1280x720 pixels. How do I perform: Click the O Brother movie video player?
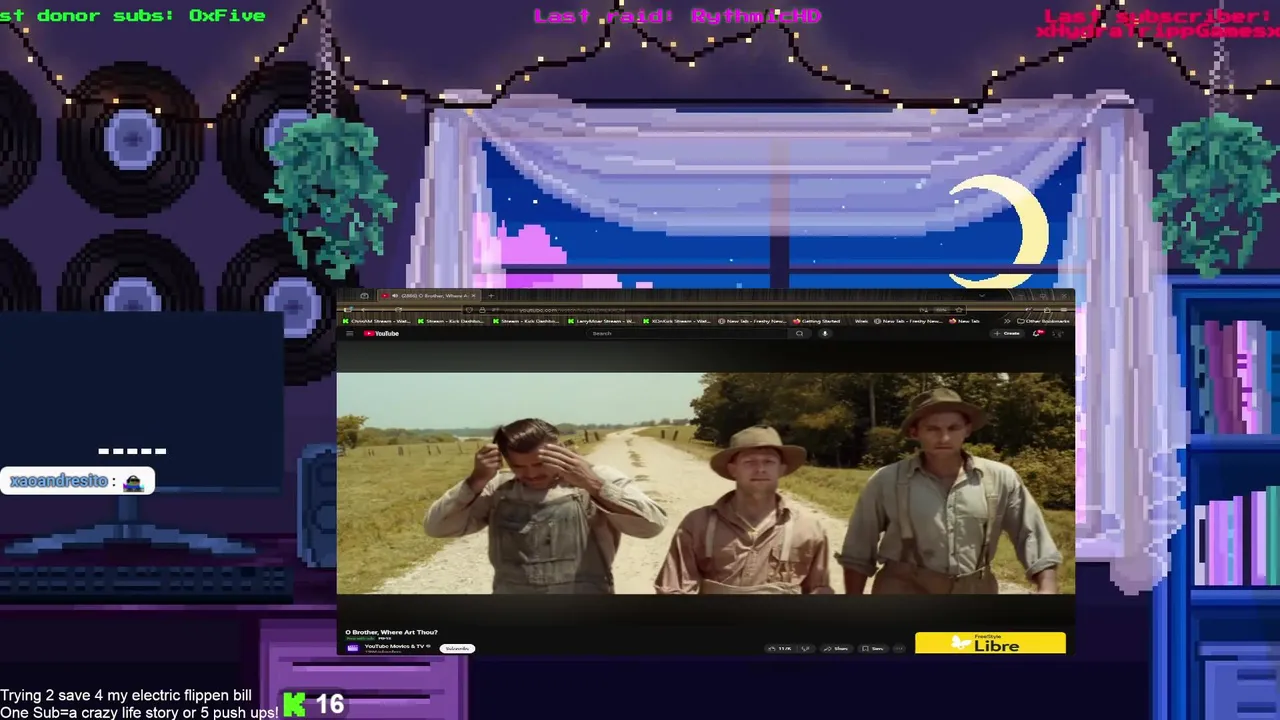(706, 483)
